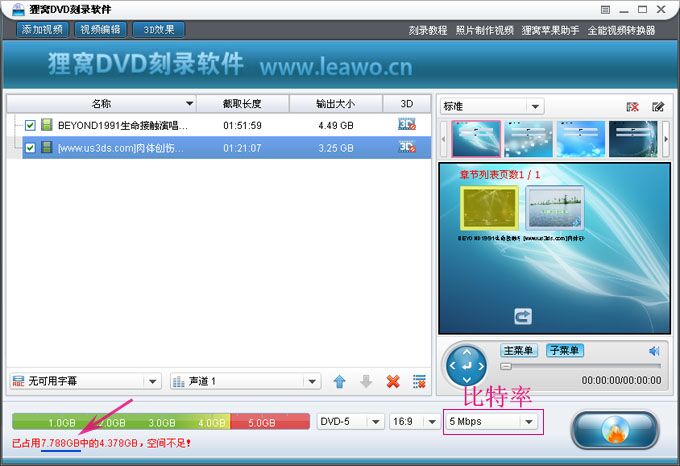Clear the video list with the list-delete icon
This screenshot has width=680, height=466.
(x=419, y=381)
